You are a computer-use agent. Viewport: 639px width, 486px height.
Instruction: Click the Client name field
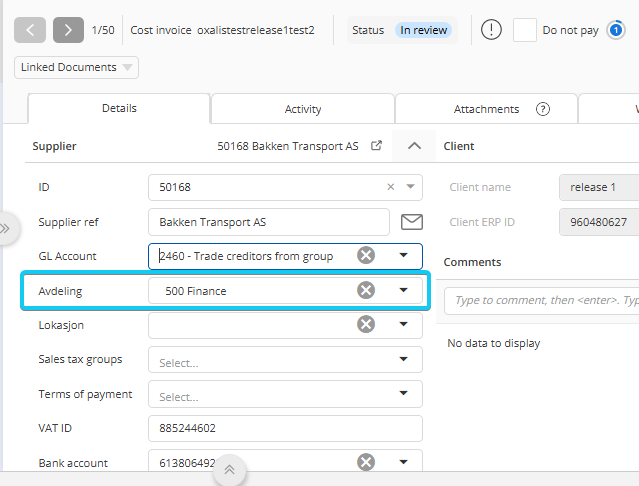coord(599,187)
